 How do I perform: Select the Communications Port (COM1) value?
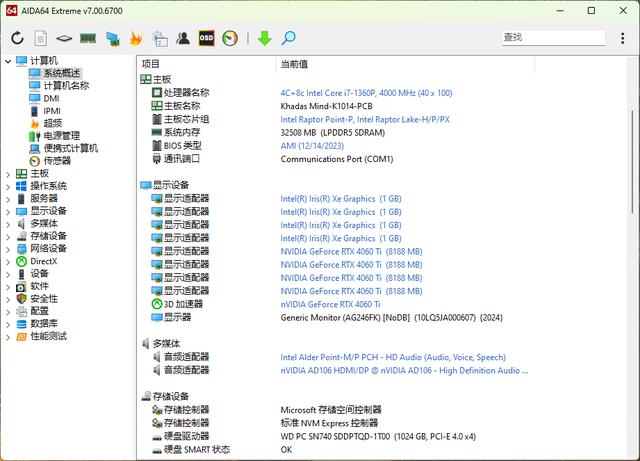pos(337,159)
